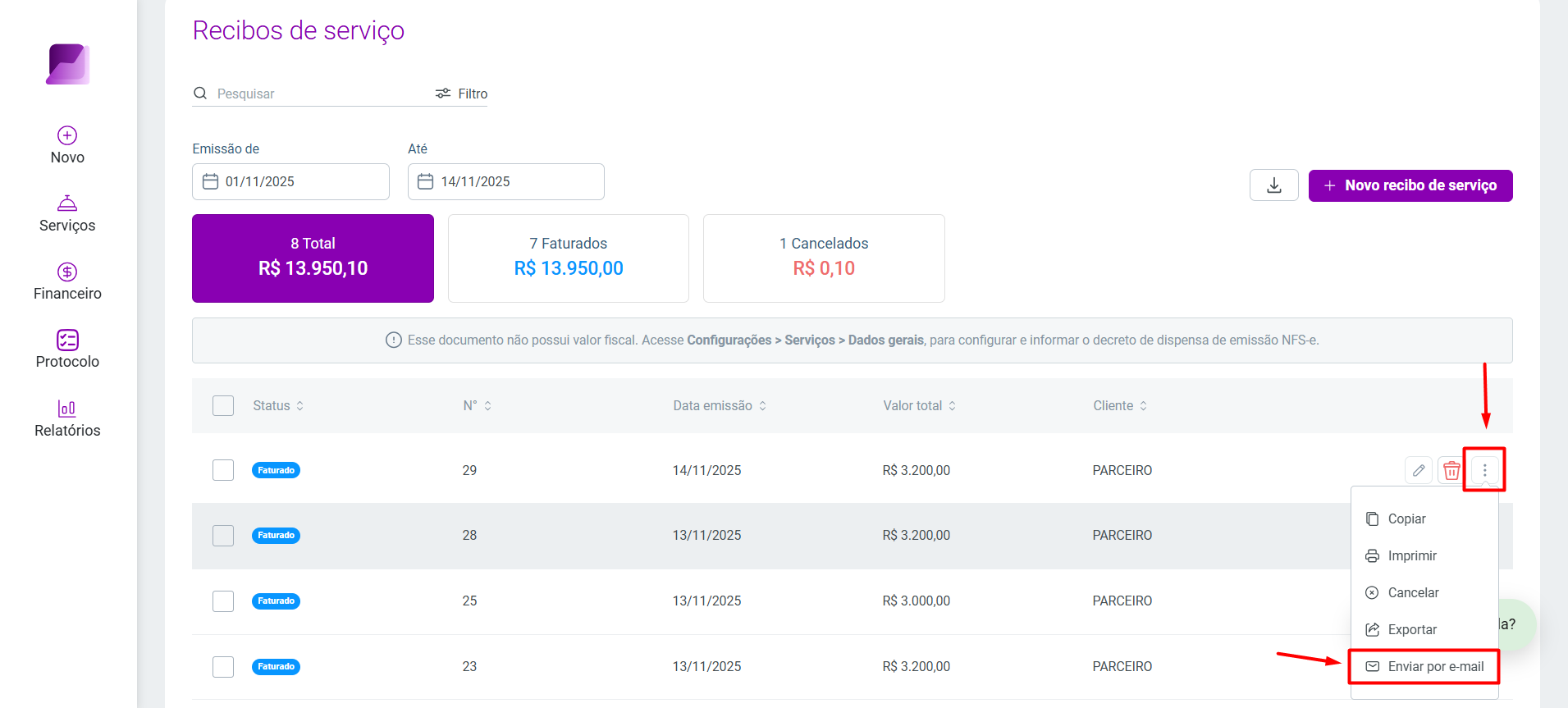
Task: Sort table by Status column
Action: pyautogui.click(x=278, y=405)
